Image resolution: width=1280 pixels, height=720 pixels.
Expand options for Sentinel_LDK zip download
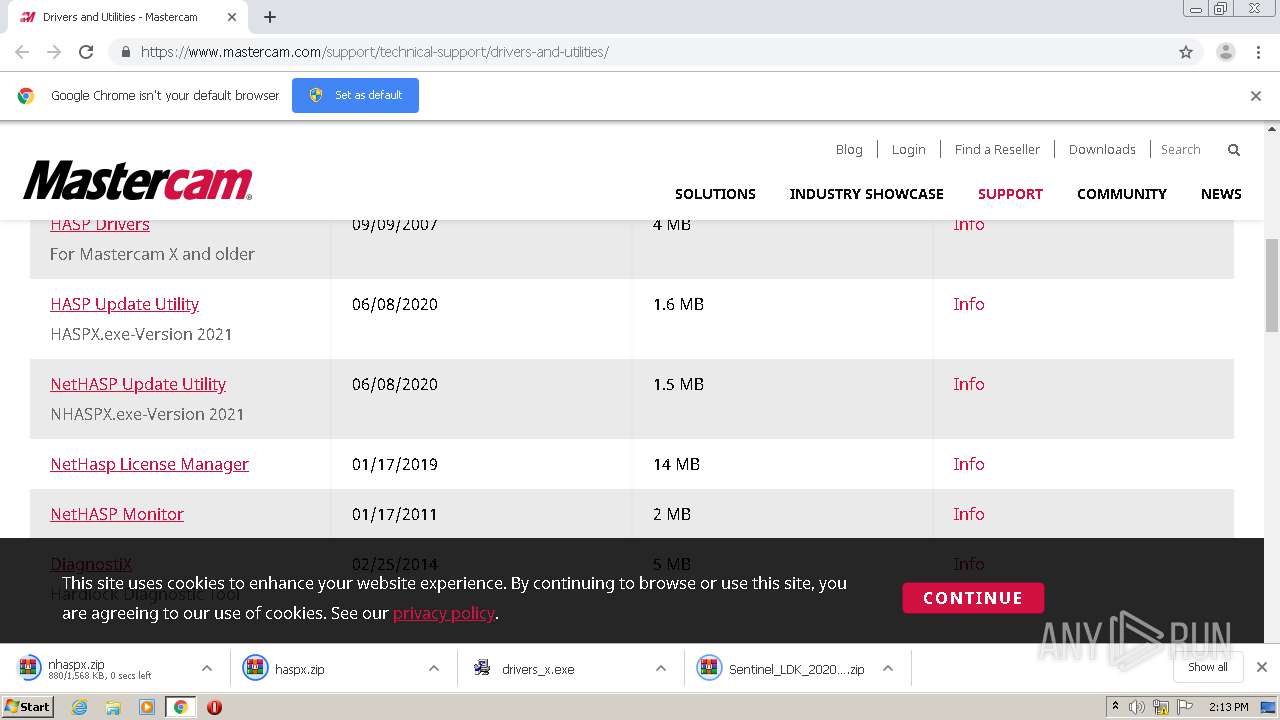[x=888, y=668]
